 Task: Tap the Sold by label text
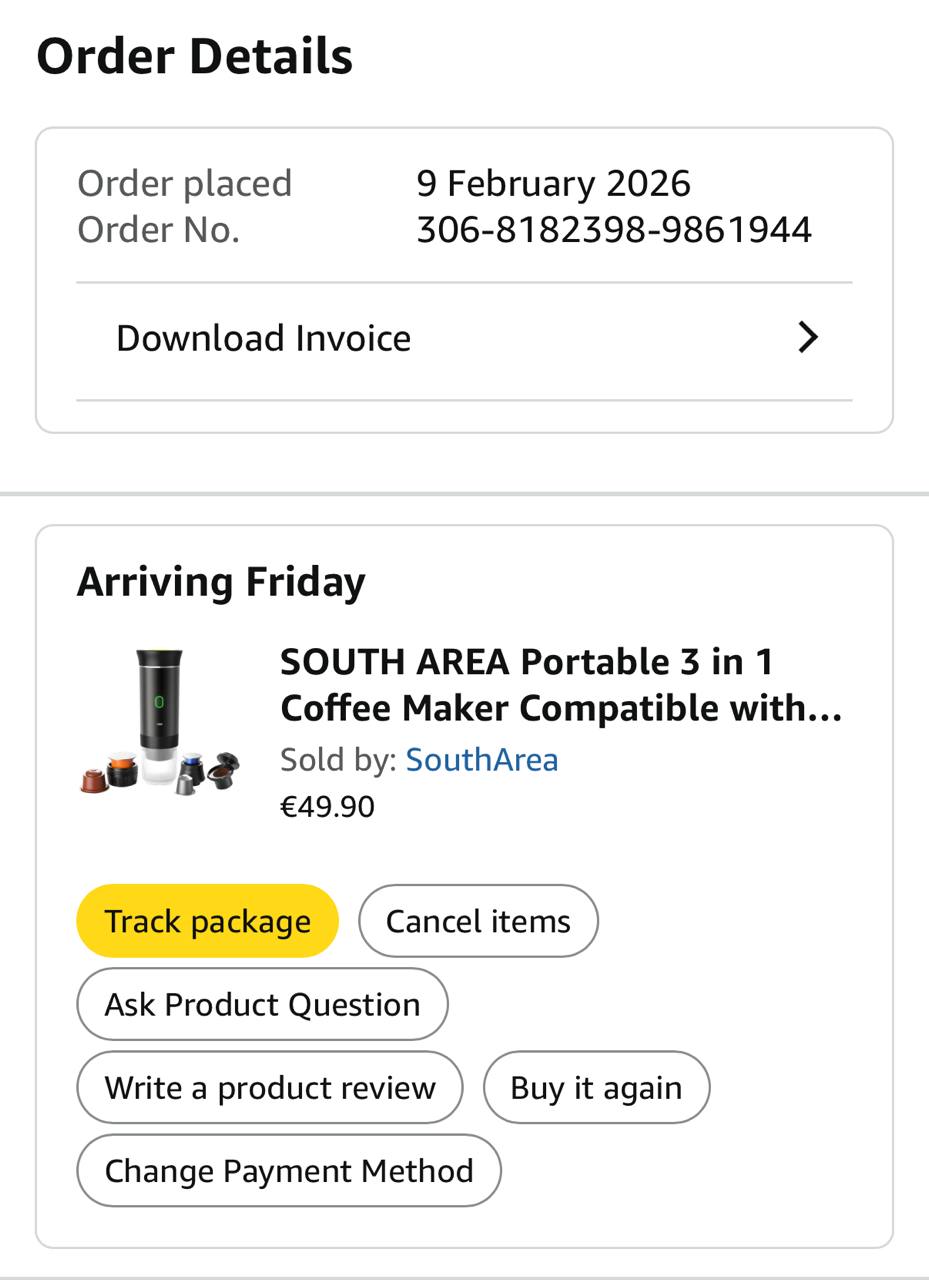tap(338, 760)
